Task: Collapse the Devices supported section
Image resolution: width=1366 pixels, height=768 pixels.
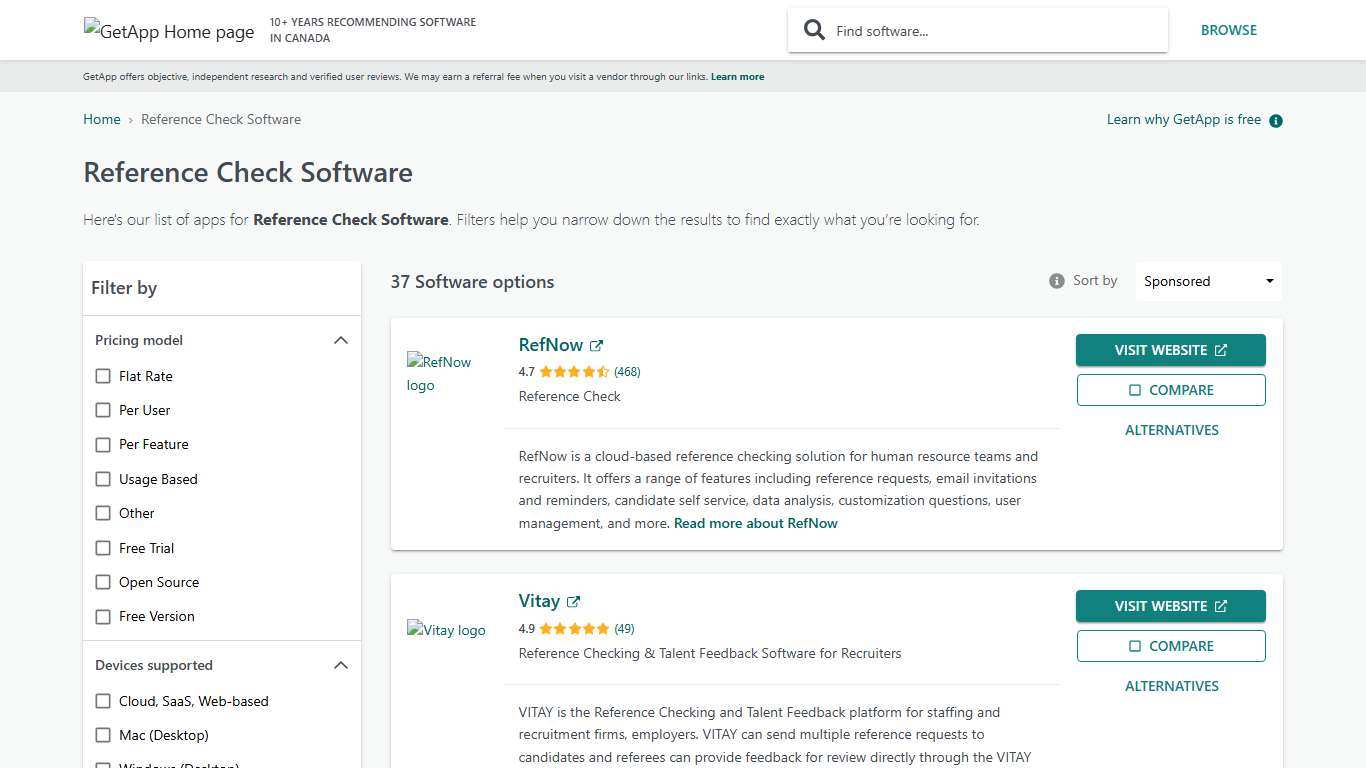Action: pyautogui.click(x=341, y=665)
